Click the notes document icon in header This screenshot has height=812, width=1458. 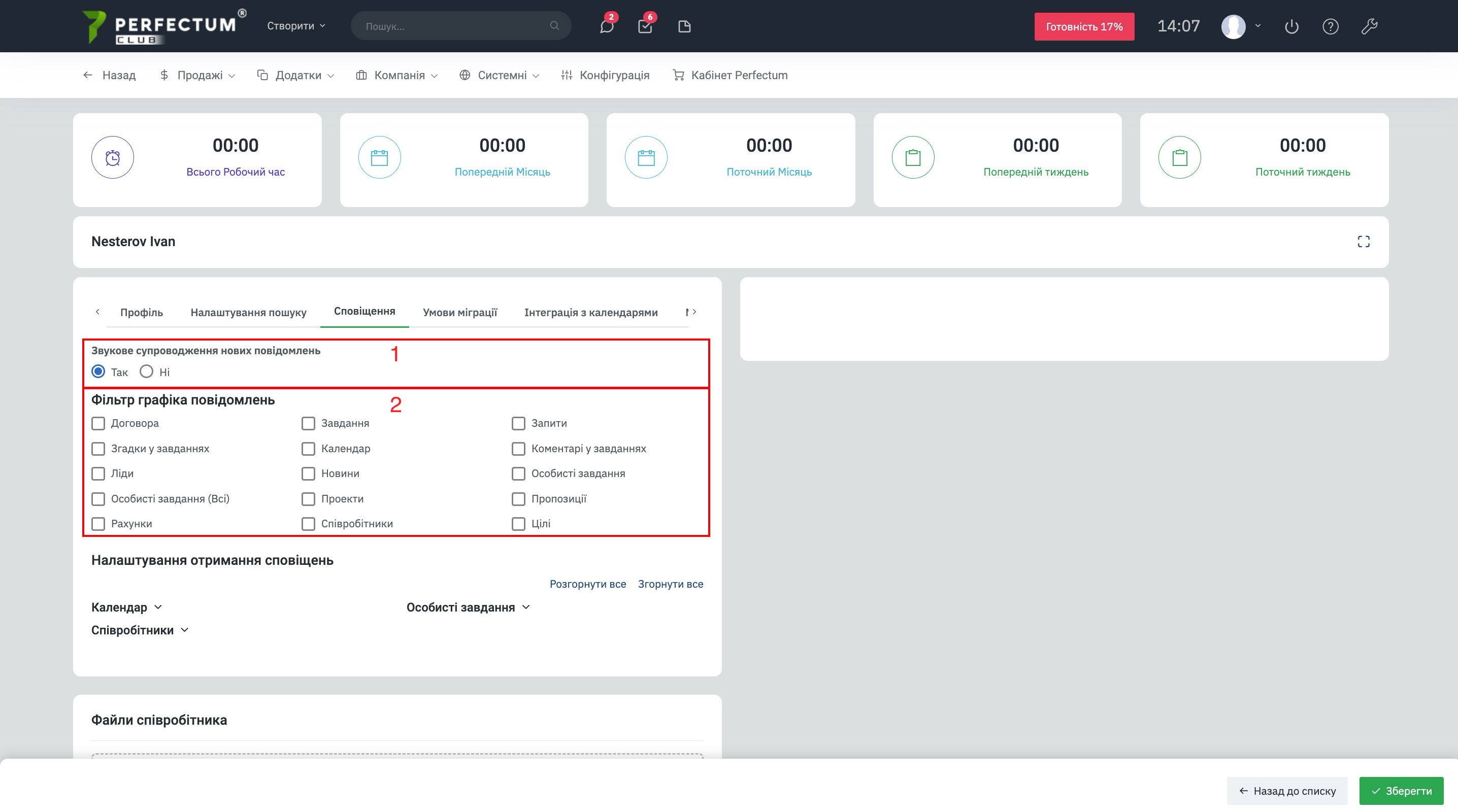tap(684, 26)
